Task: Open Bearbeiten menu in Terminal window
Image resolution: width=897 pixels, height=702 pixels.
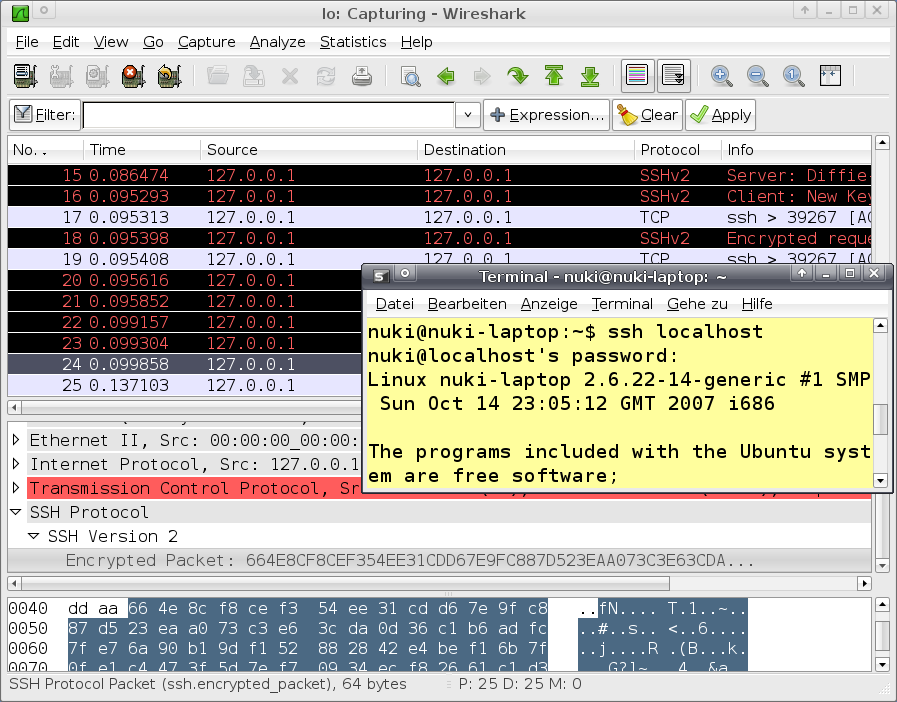Action: [x=467, y=304]
